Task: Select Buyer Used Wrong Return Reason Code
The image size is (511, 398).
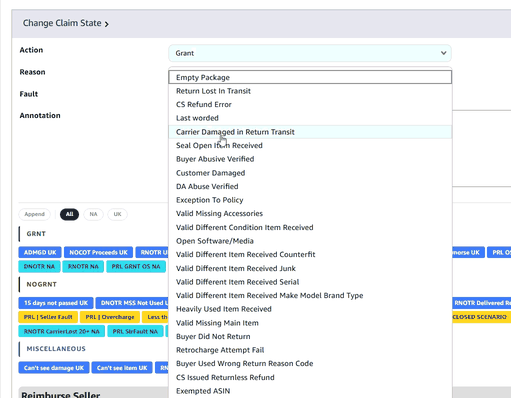Action: [x=310, y=364]
